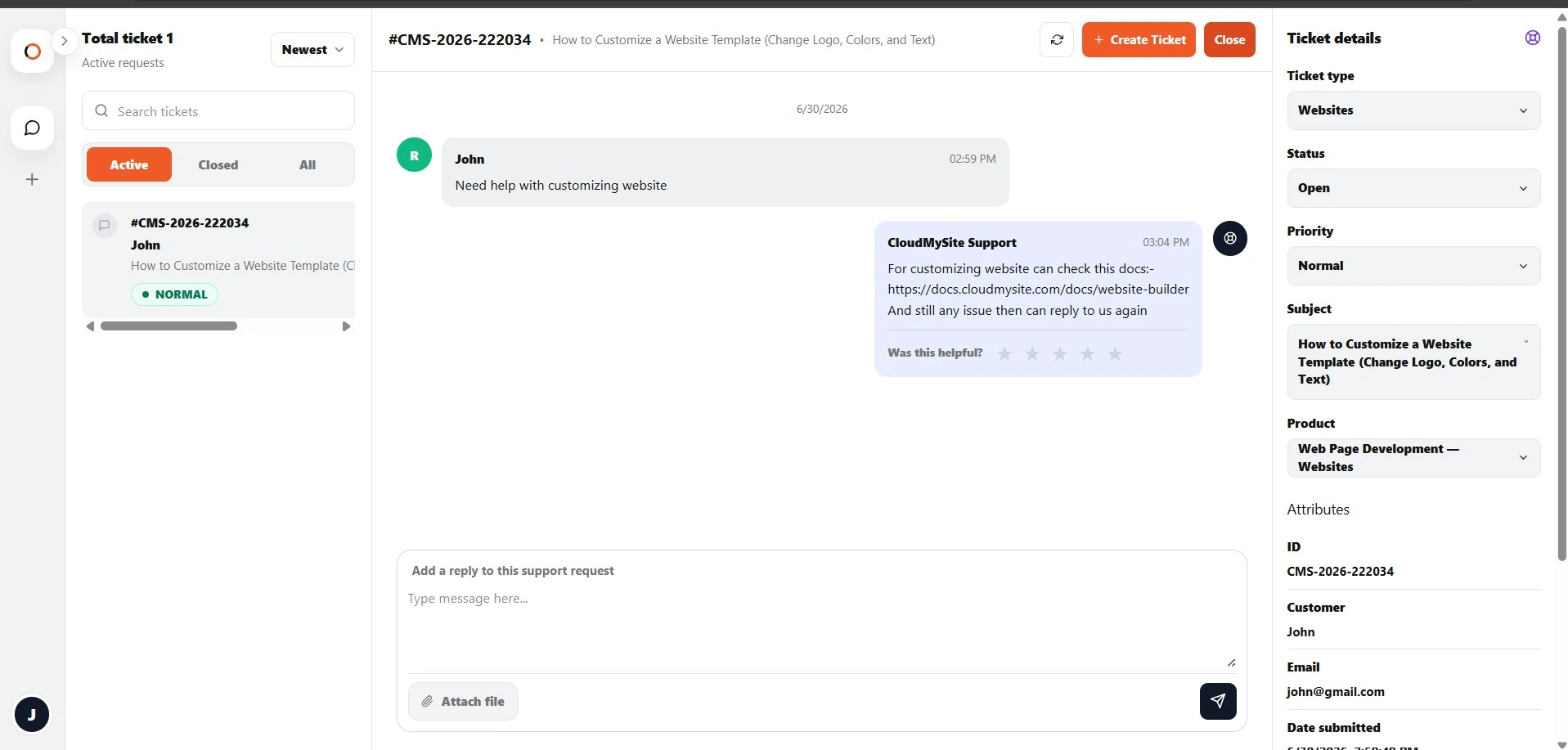Switch to the Closed tab
This screenshot has height=750, width=1568.
pos(218,164)
